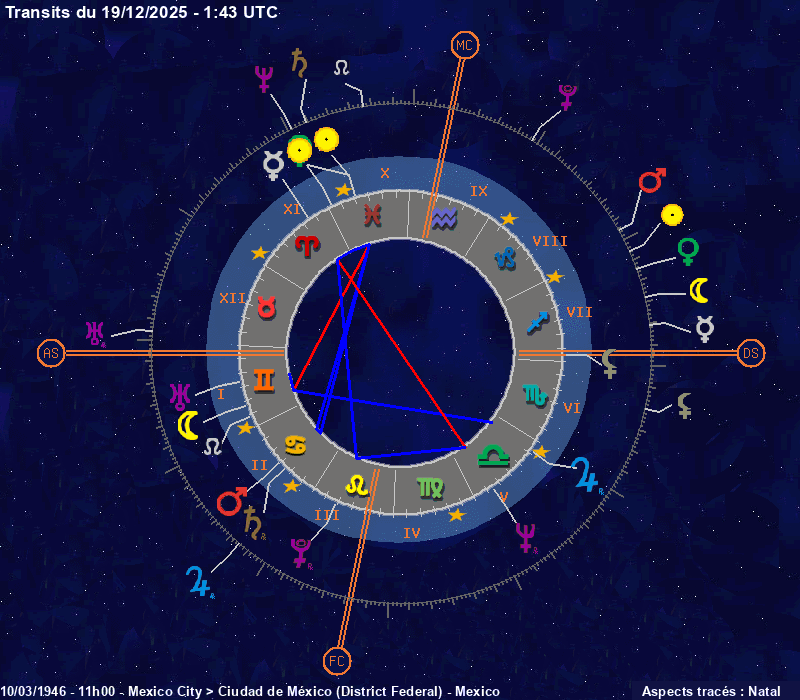Image resolution: width=800 pixels, height=700 pixels.
Task: Select the red Taurus sign
Action: coord(266,307)
